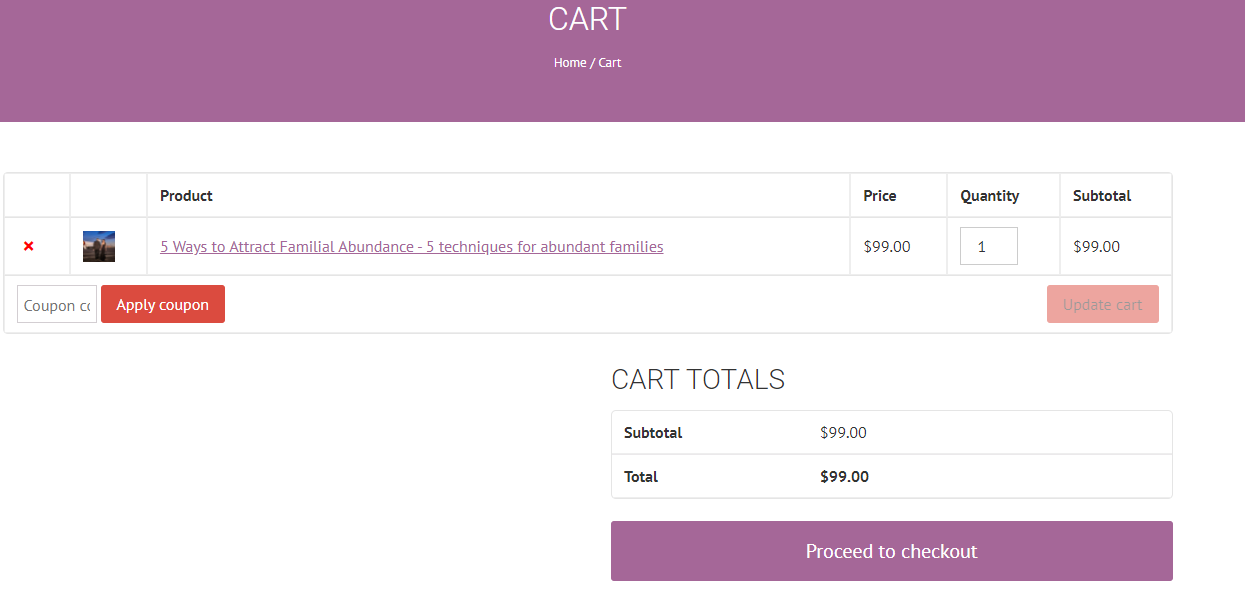This screenshot has height=590, width=1245.
Task: Click the faded Update cart button
Action: (1103, 304)
